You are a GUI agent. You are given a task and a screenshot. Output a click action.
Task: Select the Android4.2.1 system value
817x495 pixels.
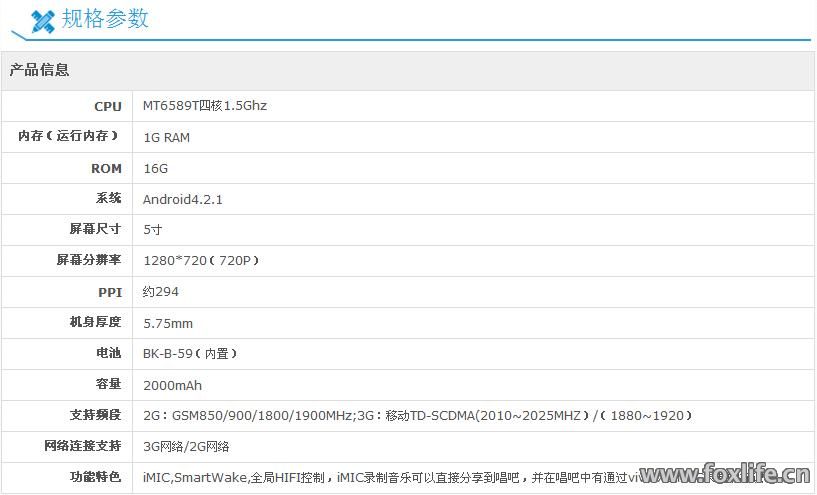(183, 199)
